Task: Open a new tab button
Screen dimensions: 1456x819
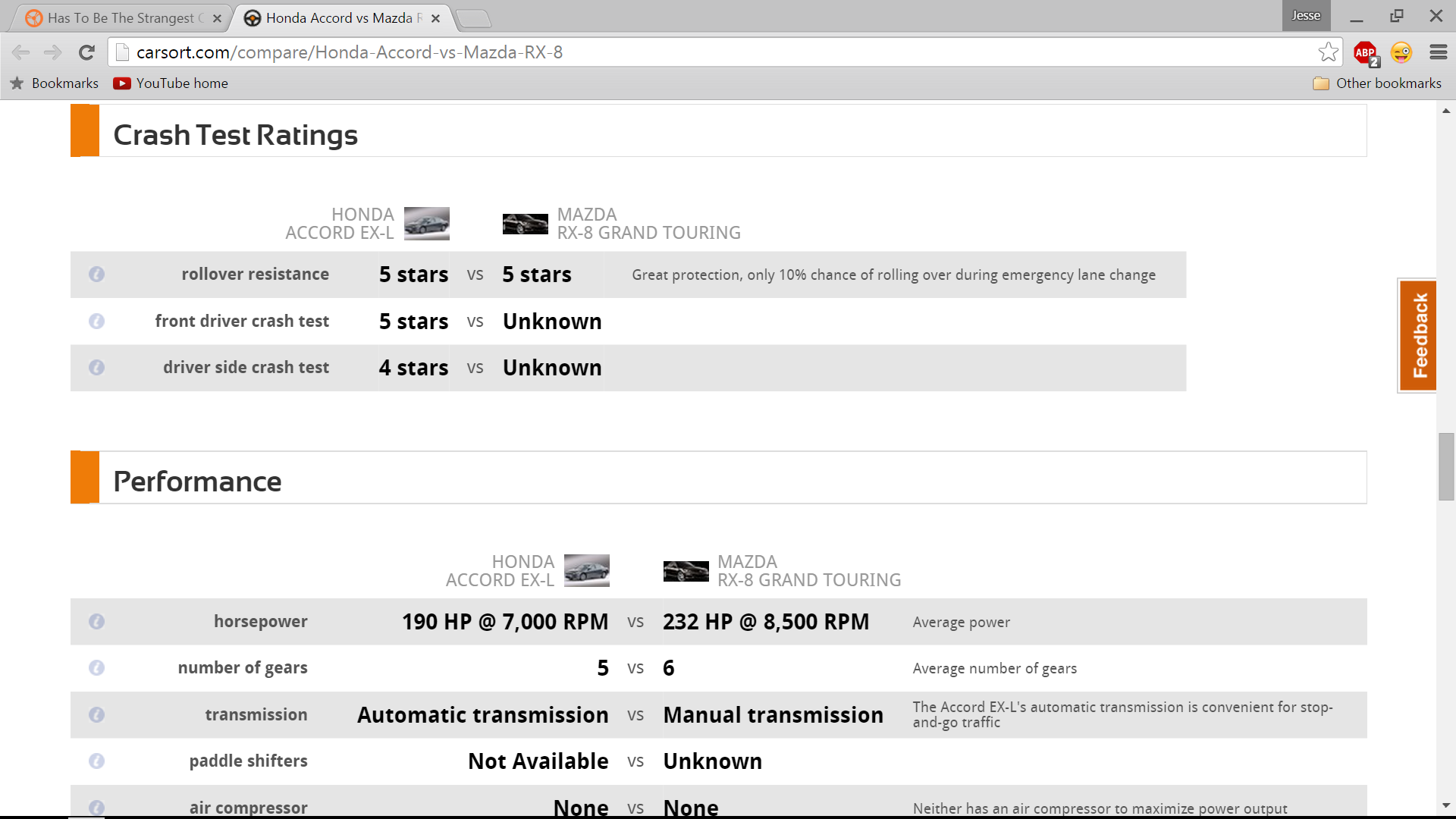Action: (475, 18)
